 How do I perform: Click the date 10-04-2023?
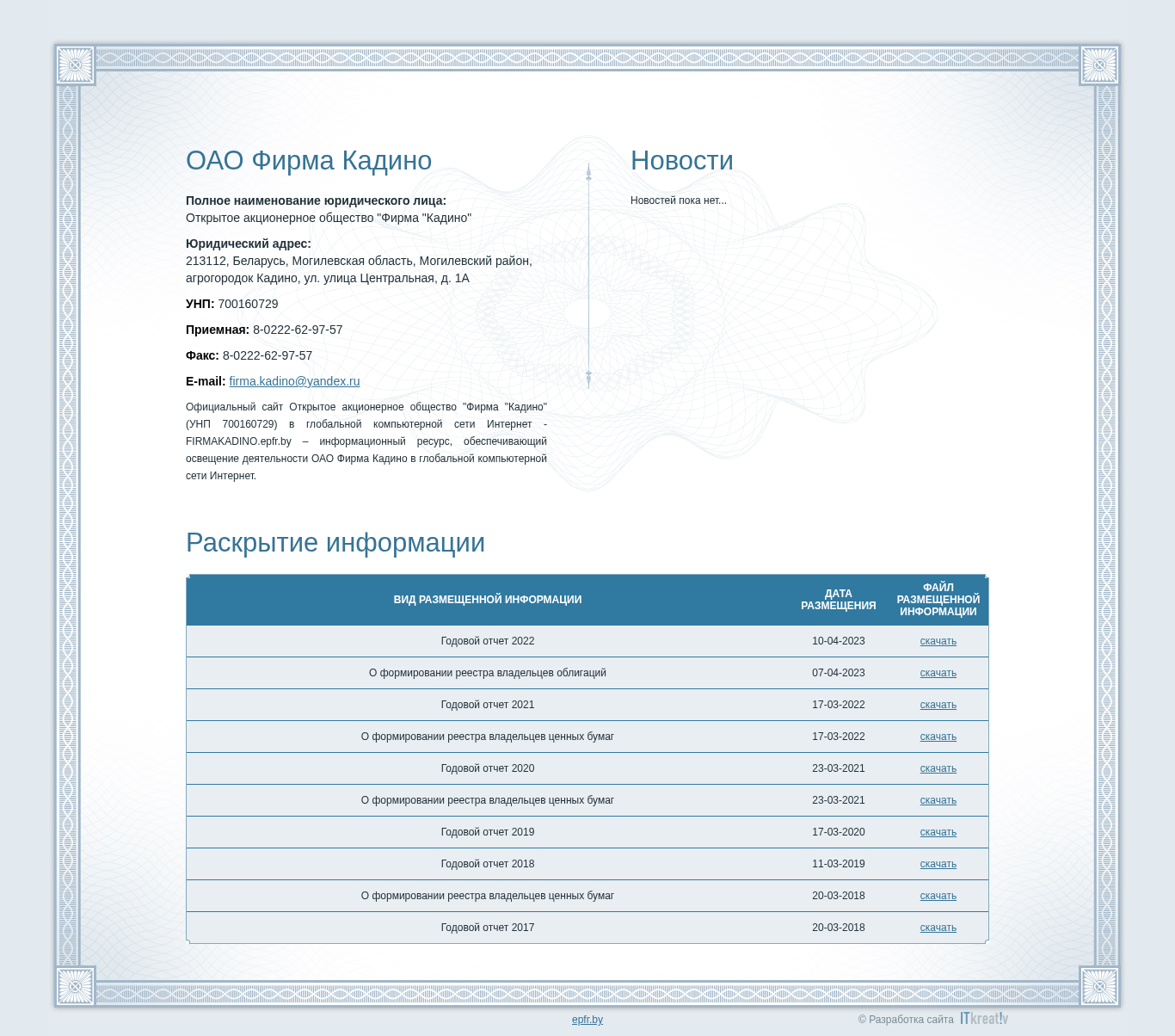pos(839,641)
